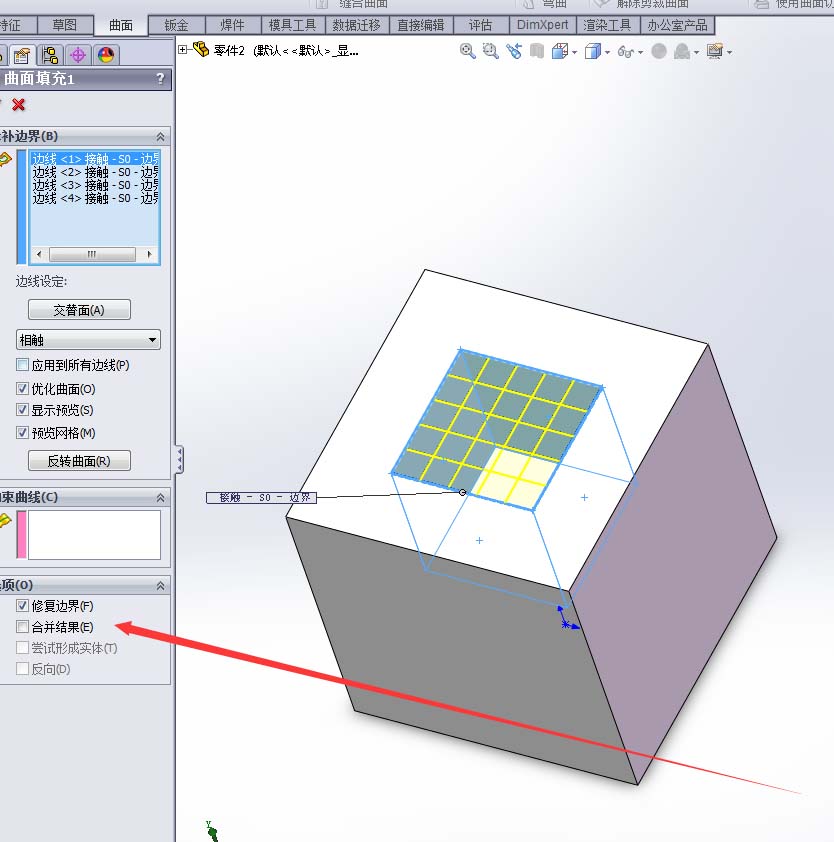
Task: Collapse the 选项 panel section
Action: click(x=159, y=585)
